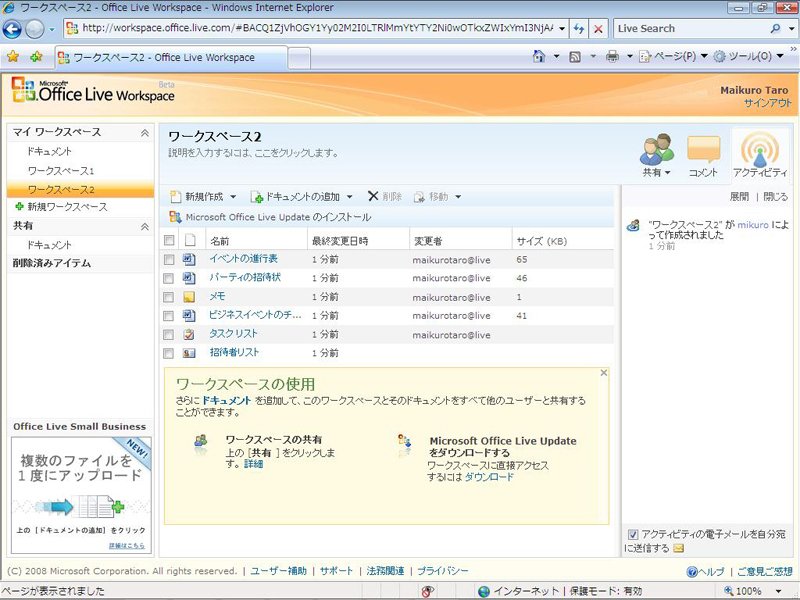
Task: Click Word icon beside イベントの進行表
Action: 189,259
